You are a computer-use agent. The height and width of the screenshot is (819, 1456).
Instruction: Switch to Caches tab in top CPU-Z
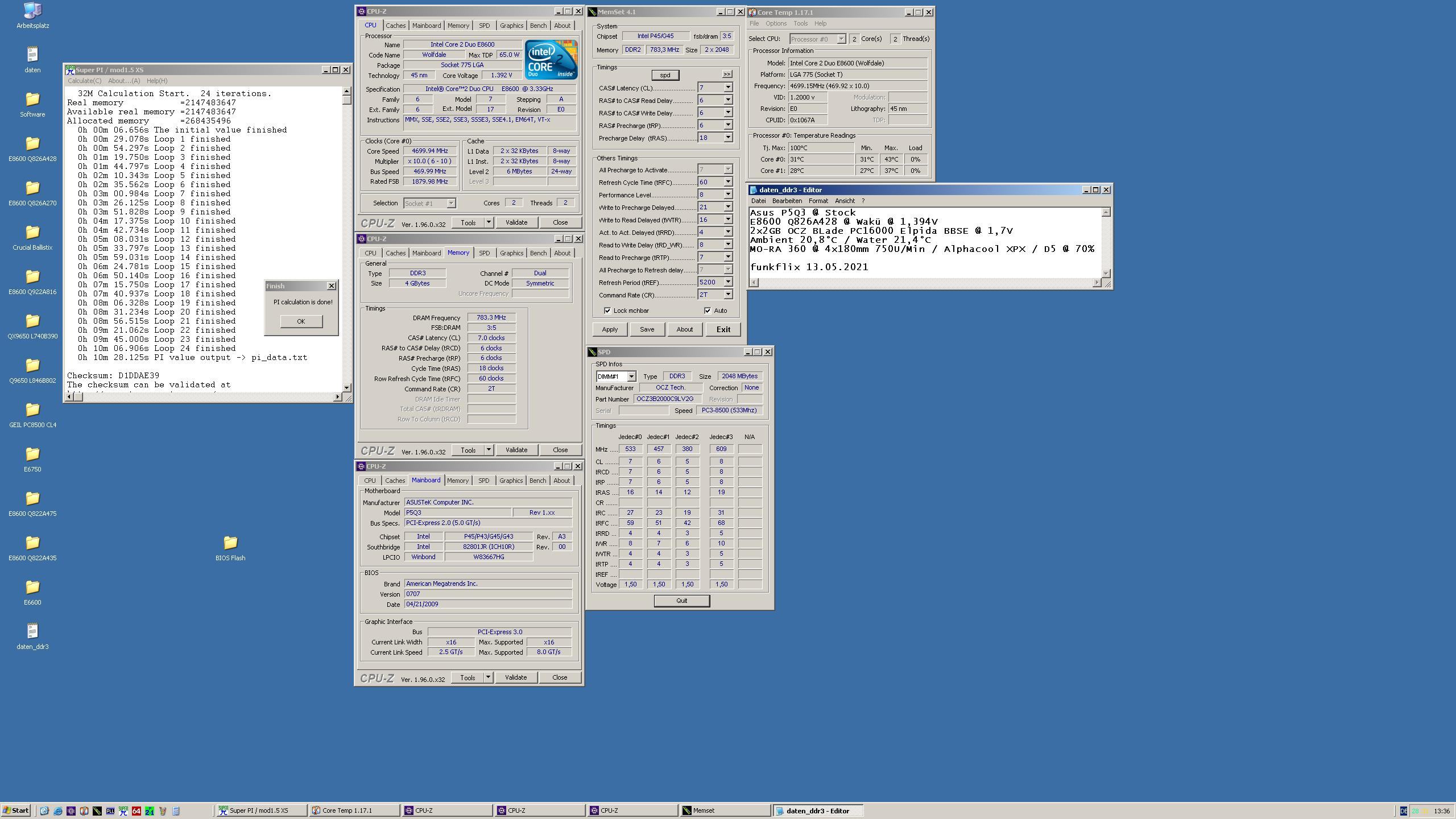395,26
